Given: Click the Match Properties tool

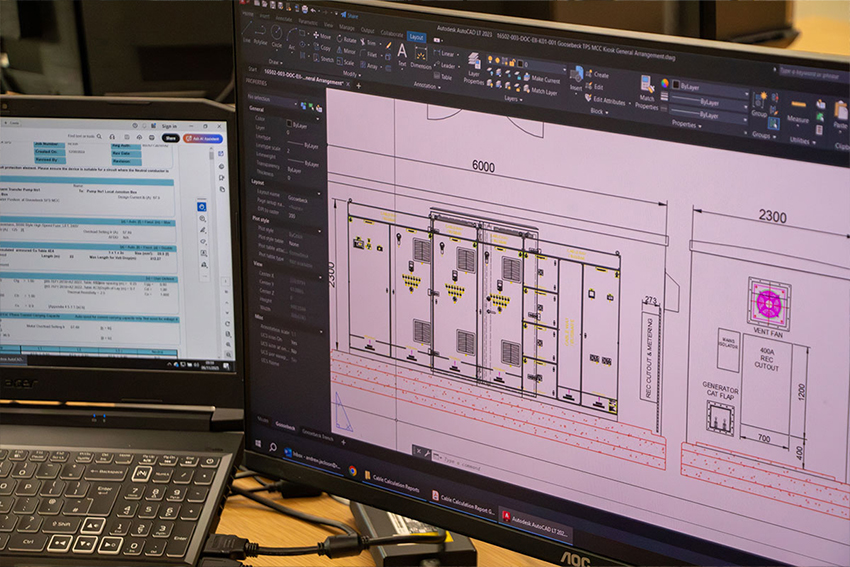Looking at the screenshot, I should [x=647, y=93].
